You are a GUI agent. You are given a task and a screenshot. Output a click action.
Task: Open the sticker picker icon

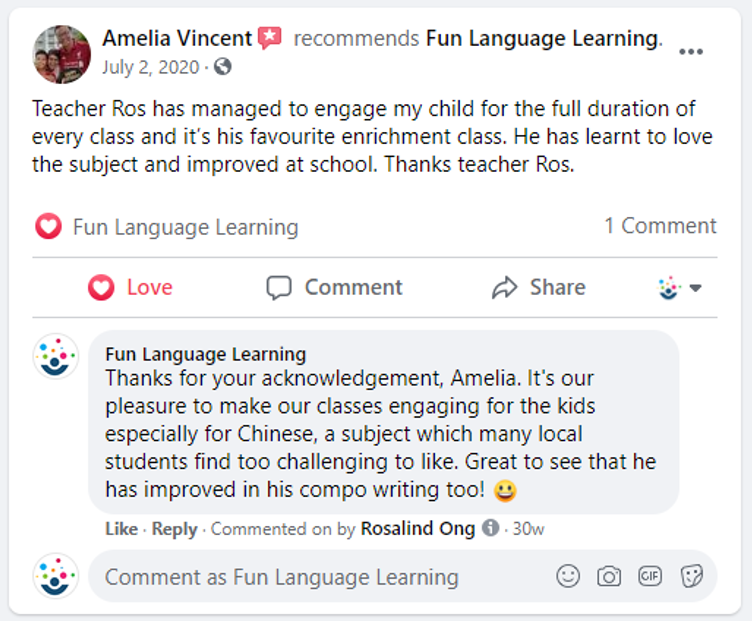pos(691,576)
